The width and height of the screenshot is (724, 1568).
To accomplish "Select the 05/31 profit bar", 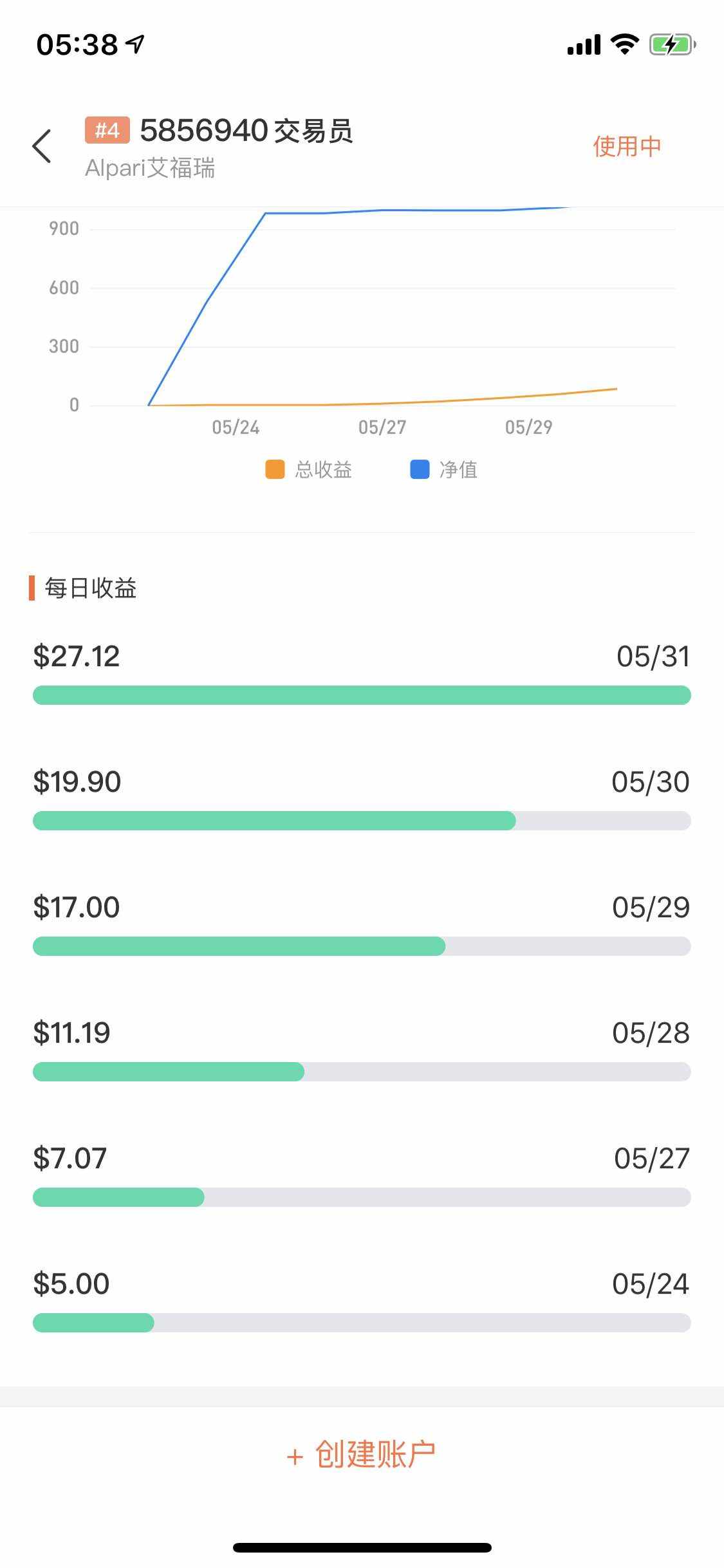I will (362, 695).
